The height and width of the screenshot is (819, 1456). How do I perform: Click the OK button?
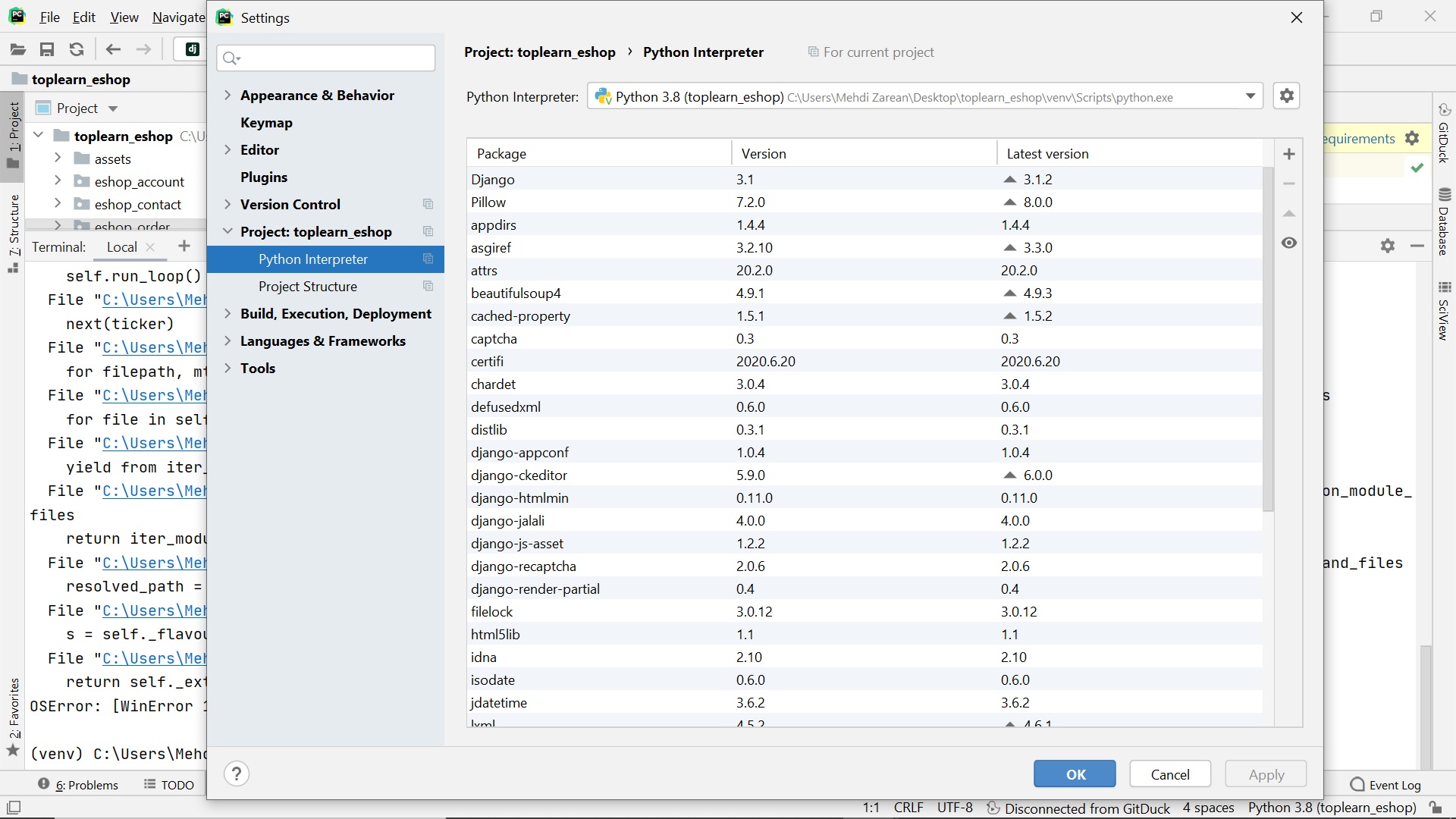(x=1074, y=773)
